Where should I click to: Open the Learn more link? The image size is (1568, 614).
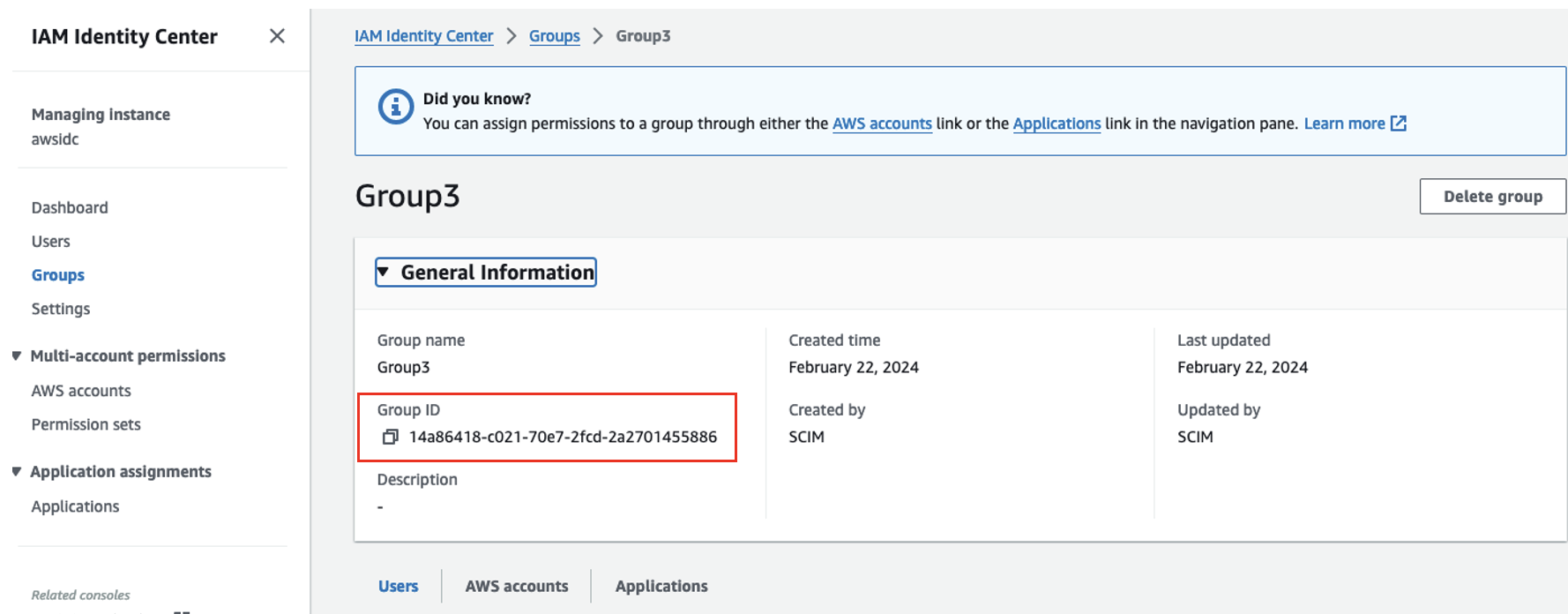pyautogui.click(x=1344, y=124)
